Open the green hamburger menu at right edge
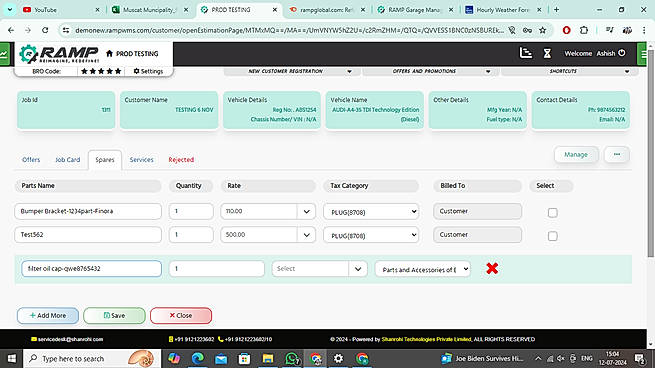The height and width of the screenshot is (368, 655). pyautogui.click(x=643, y=54)
